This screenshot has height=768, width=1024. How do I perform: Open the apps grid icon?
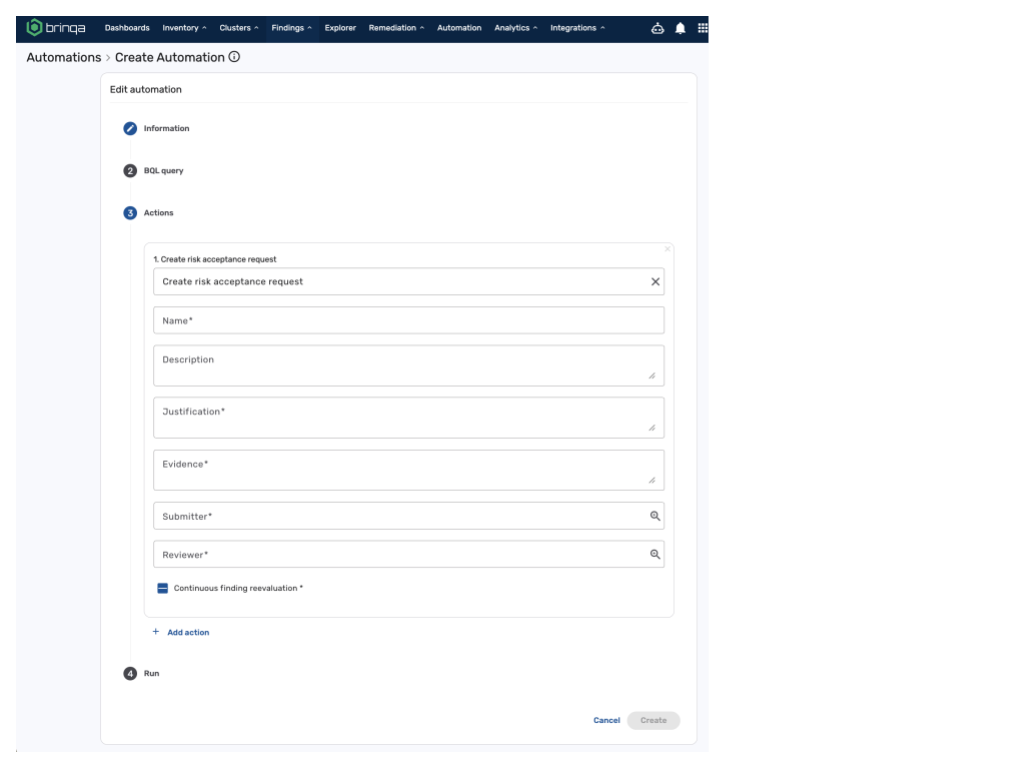tap(703, 28)
